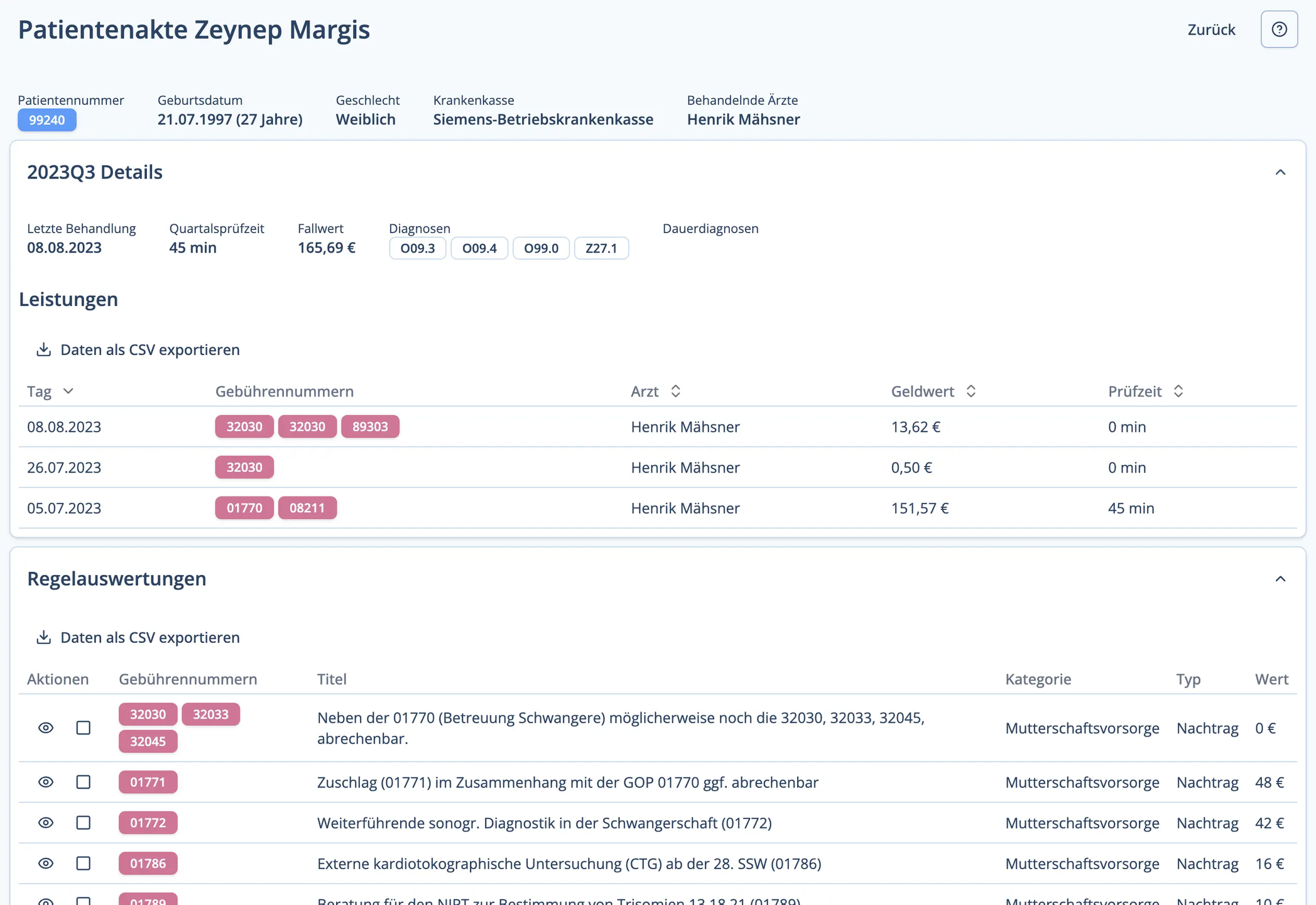
Task: Select checkbox for 32030, 32033, 32045 rule
Action: click(x=84, y=728)
